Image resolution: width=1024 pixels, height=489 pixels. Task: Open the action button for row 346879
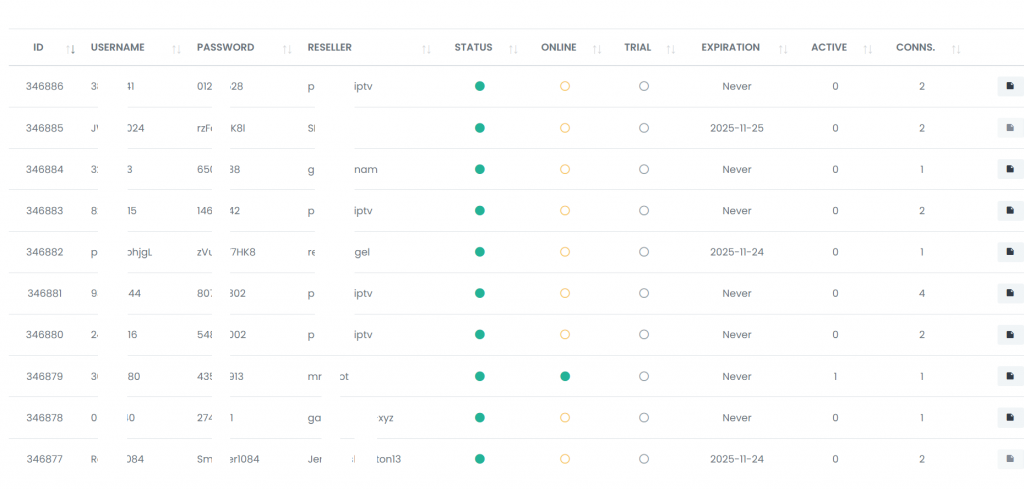point(1010,376)
